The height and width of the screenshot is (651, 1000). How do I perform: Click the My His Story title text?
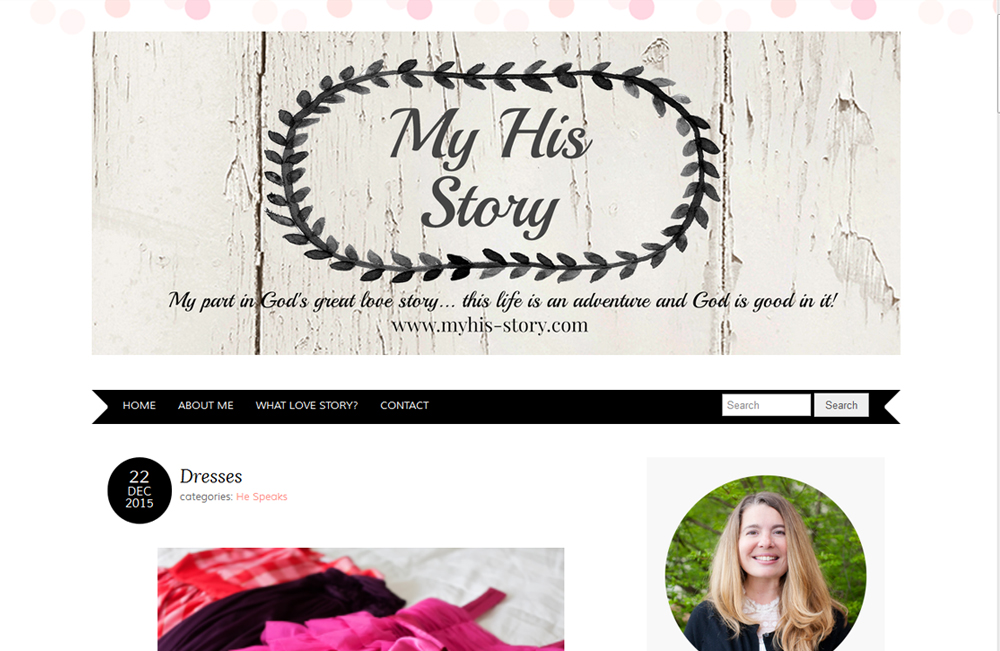pyautogui.click(x=490, y=171)
